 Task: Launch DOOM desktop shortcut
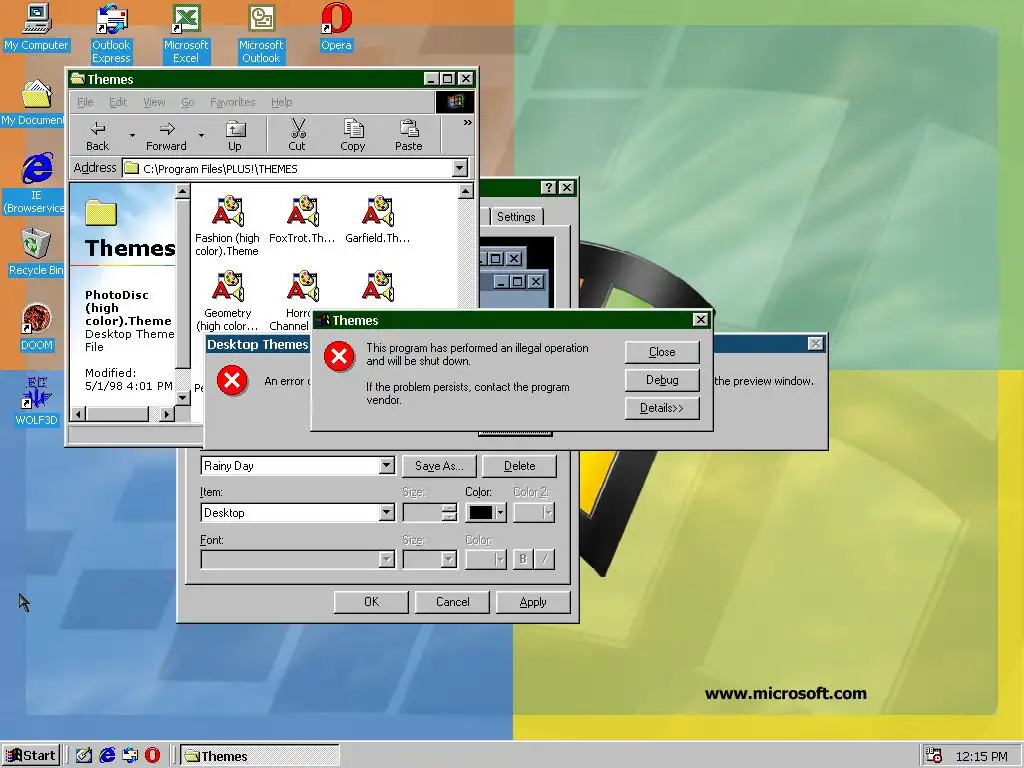[37, 327]
